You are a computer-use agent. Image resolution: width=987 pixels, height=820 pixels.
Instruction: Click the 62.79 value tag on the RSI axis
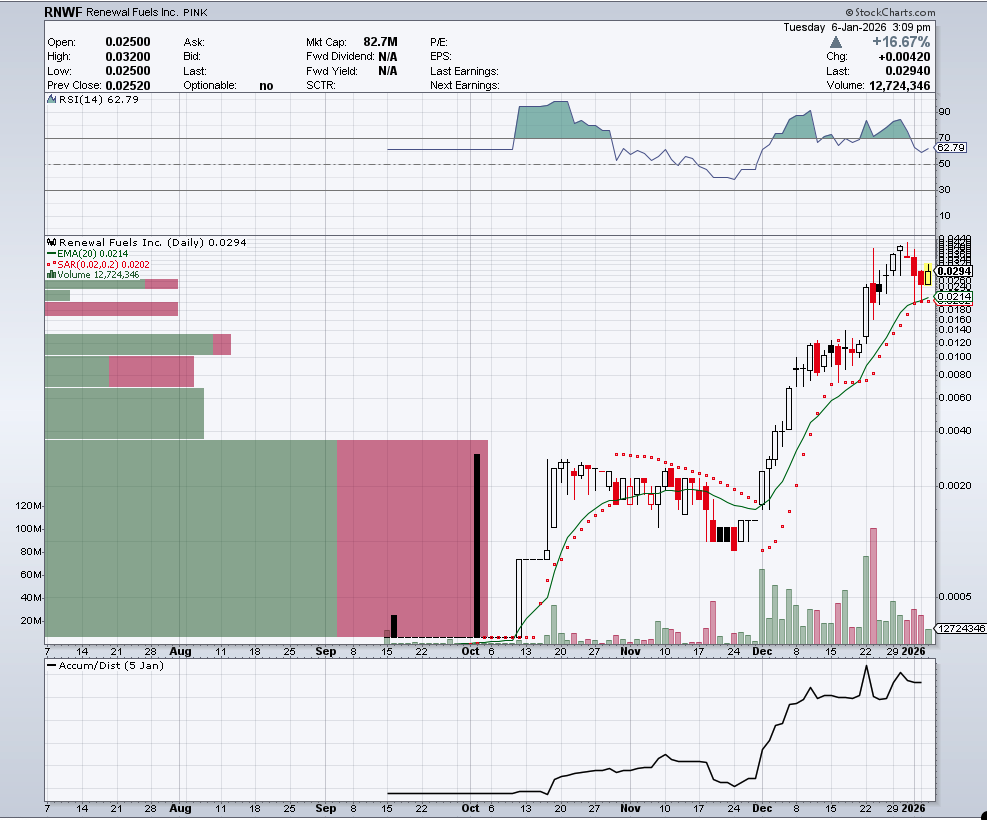pyautogui.click(x=950, y=147)
